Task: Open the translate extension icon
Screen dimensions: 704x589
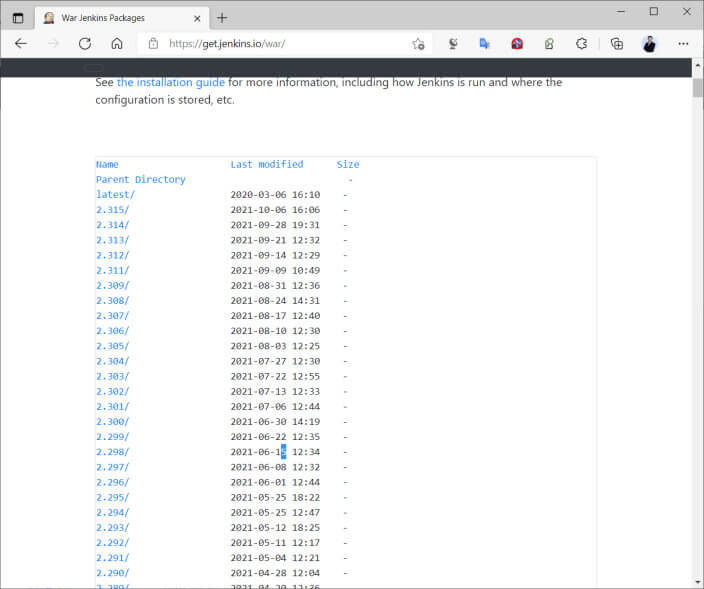Action: (484, 44)
